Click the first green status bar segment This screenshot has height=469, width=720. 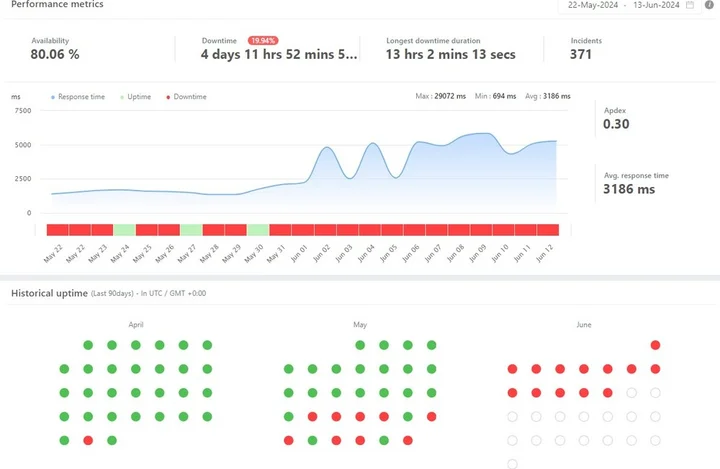point(124,230)
